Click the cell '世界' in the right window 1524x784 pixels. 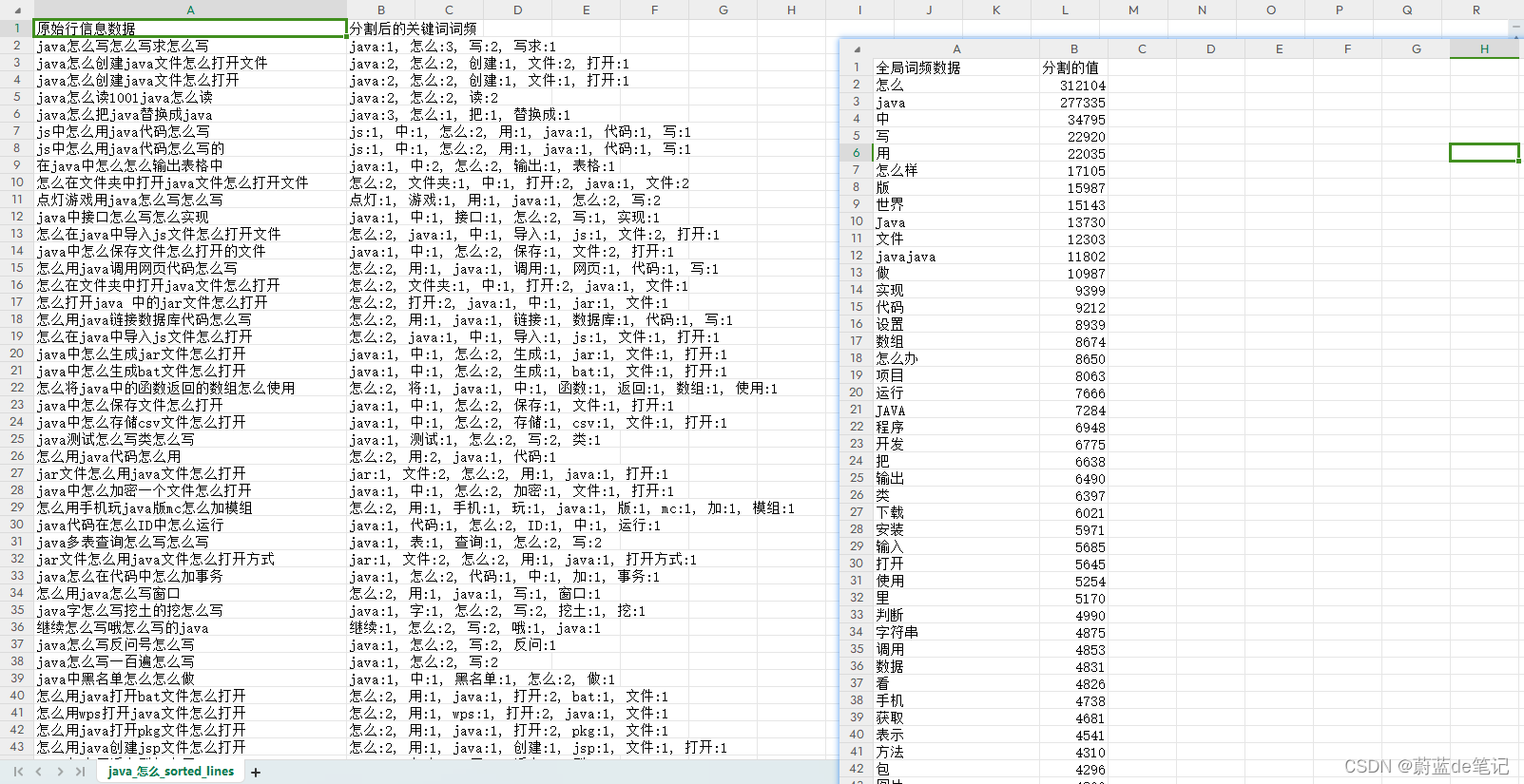tap(956, 204)
